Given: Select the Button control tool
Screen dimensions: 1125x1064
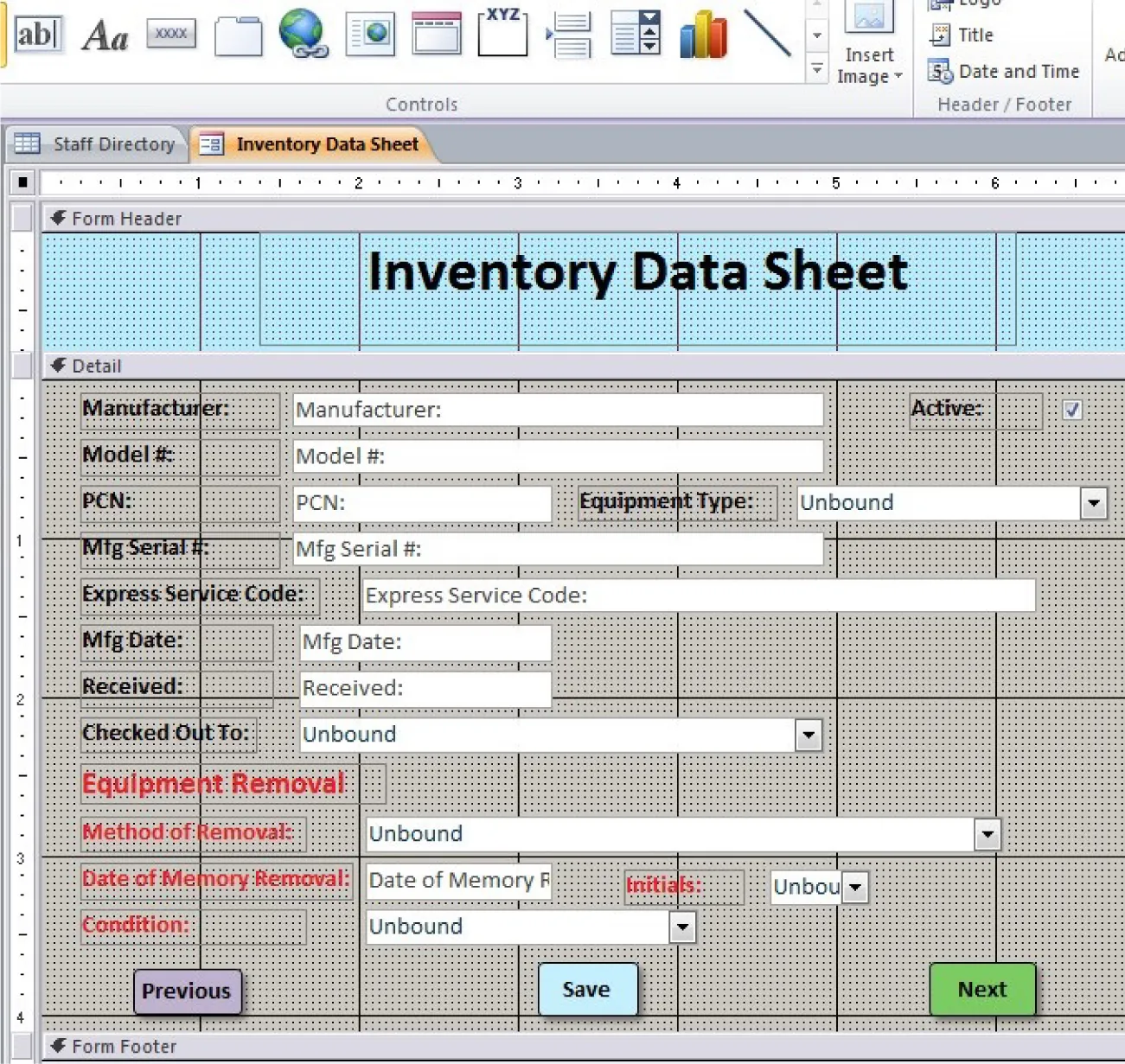Looking at the screenshot, I should tap(170, 34).
